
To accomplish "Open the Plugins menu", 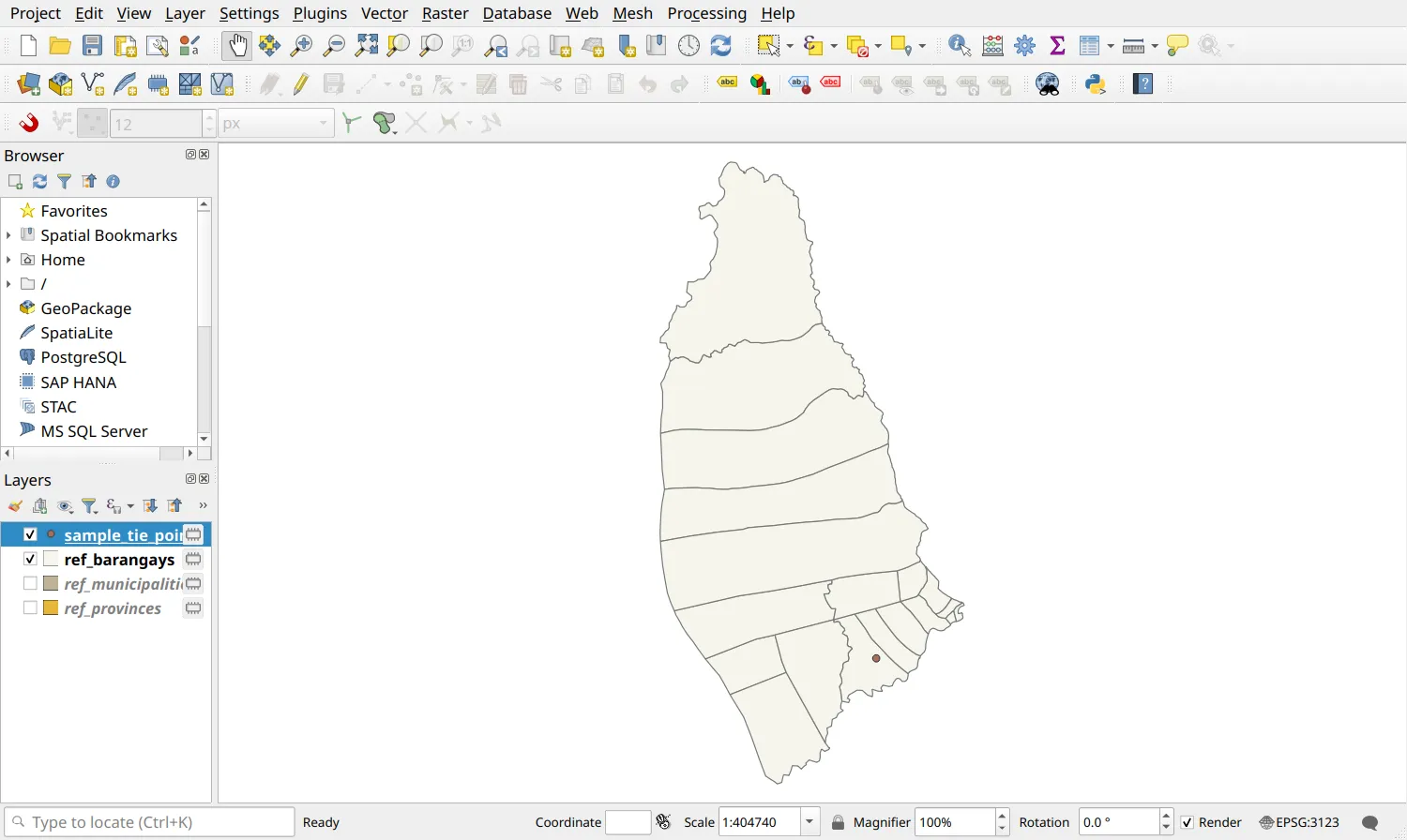I will tap(320, 13).
